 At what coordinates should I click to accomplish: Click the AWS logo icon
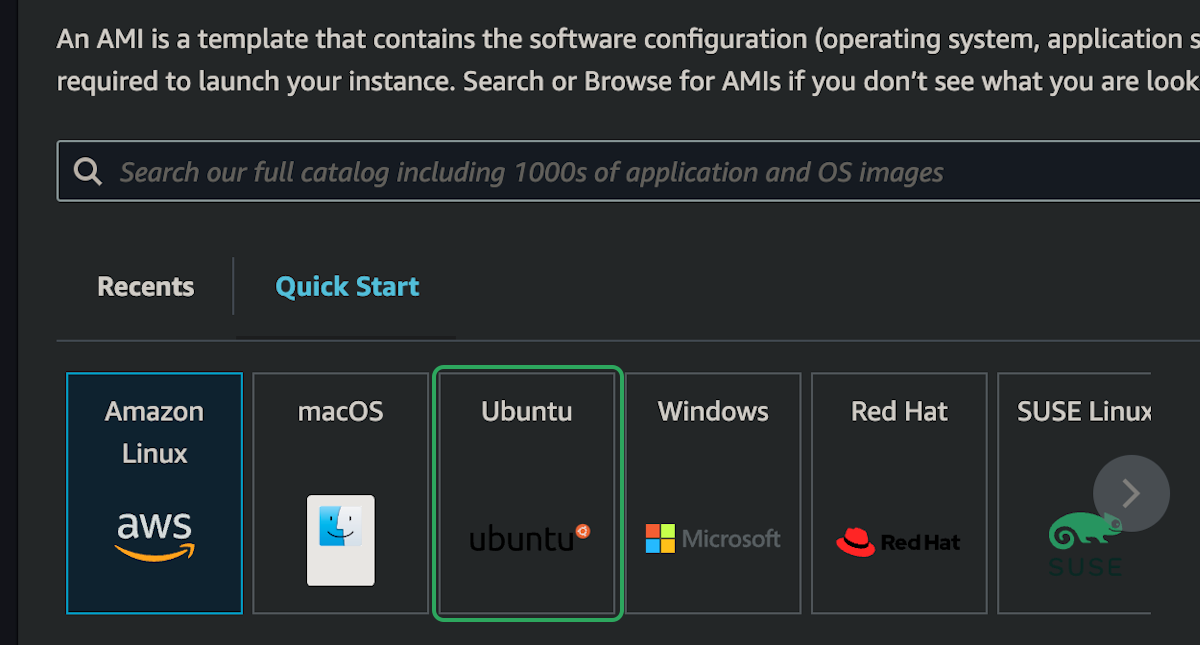[155, 537]
